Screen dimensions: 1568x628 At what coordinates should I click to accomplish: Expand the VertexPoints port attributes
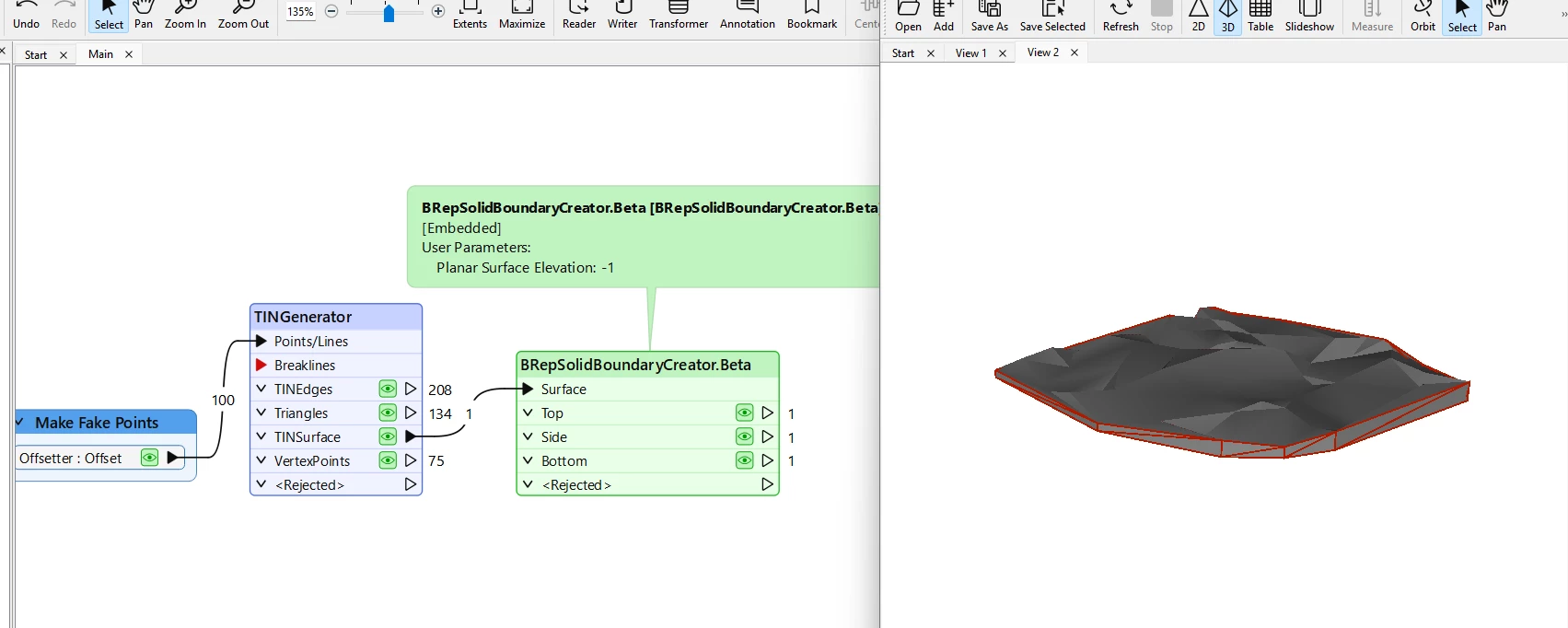coord(261,460)
